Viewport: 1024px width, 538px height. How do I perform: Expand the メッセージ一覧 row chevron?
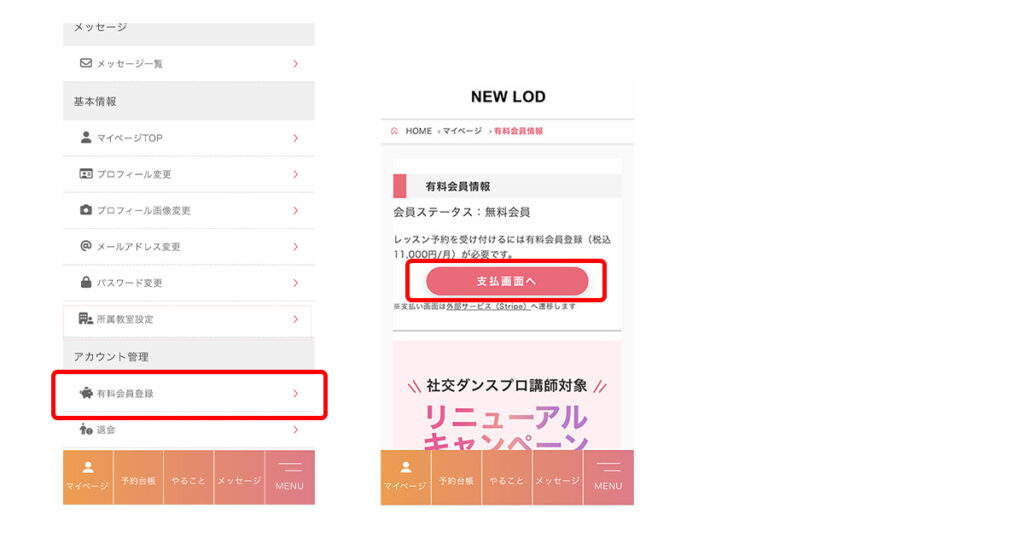295,63
